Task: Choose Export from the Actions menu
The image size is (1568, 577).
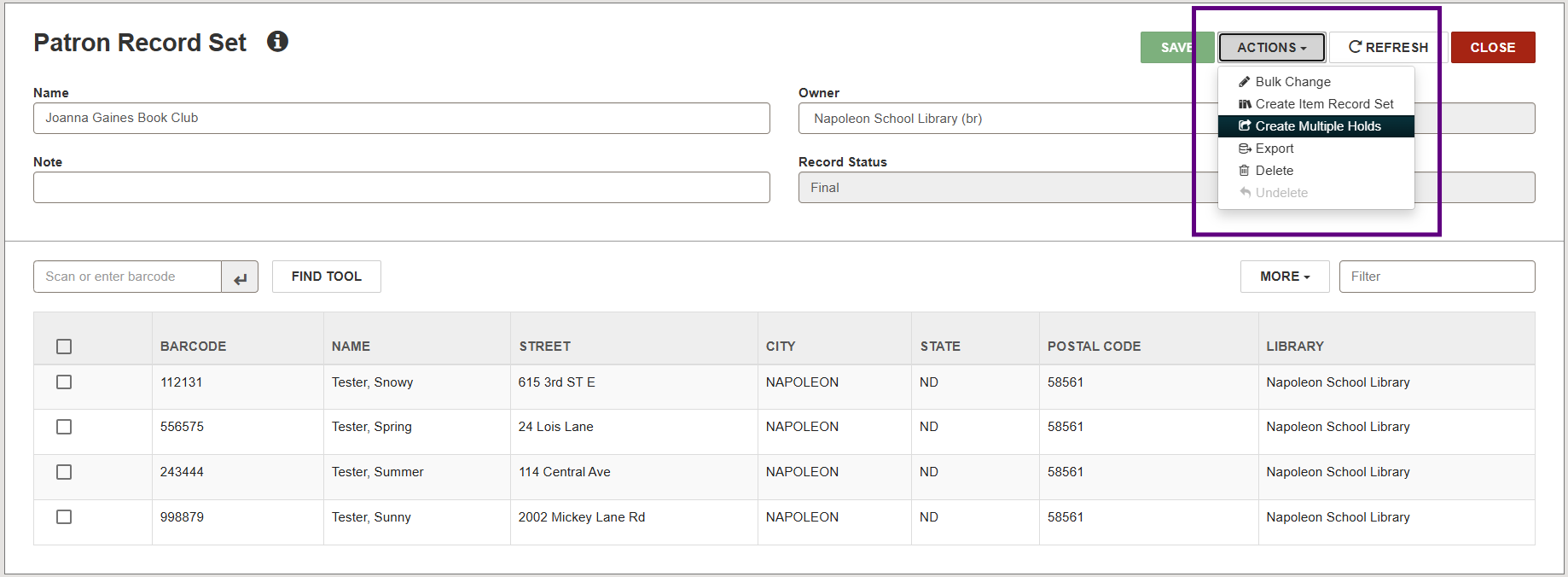Action: click(1315, 149)
